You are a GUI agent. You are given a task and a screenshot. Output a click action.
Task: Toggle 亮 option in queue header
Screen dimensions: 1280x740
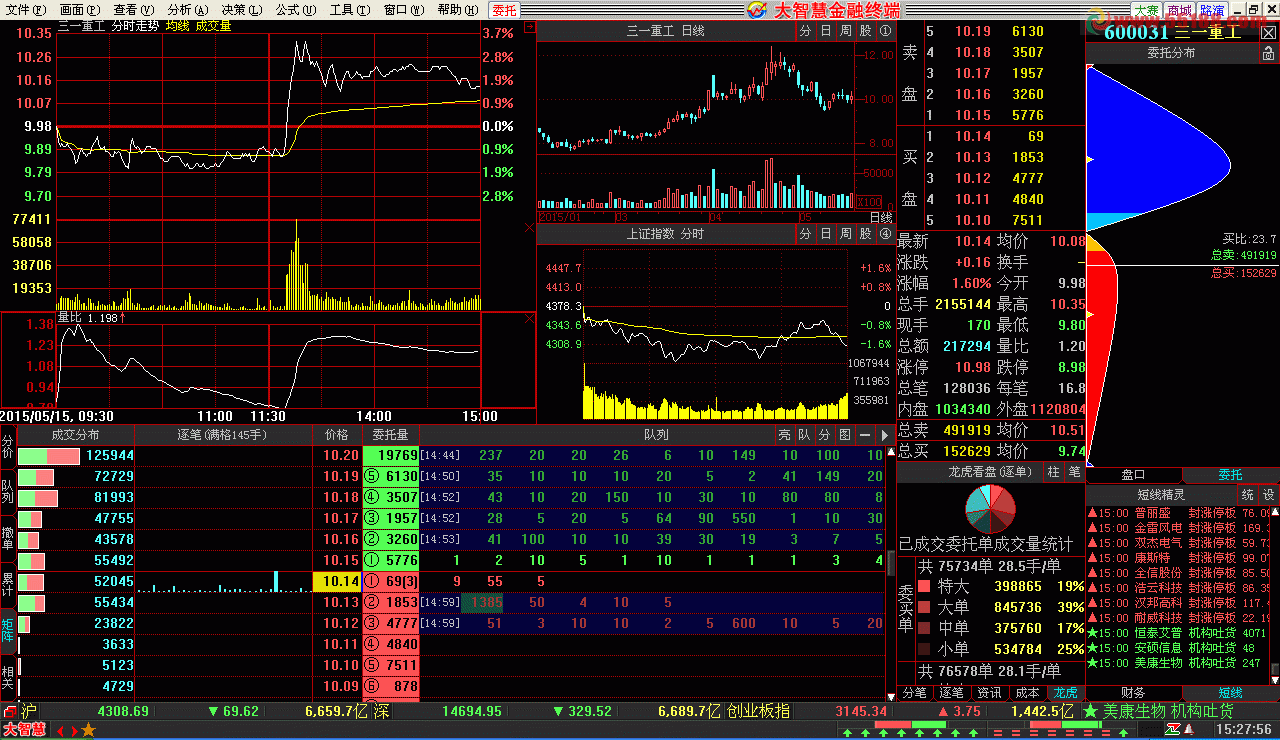point(784,435)
